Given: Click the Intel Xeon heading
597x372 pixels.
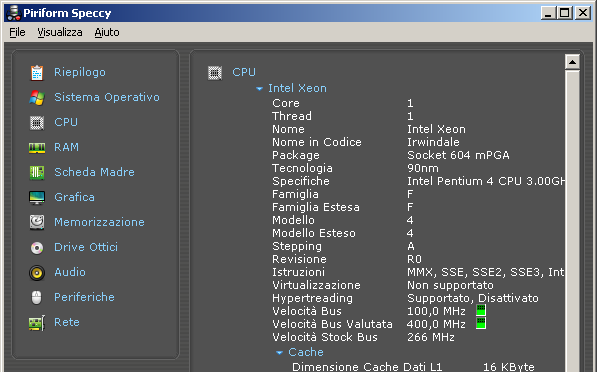Looking at the screenshot, I should 297,88.
